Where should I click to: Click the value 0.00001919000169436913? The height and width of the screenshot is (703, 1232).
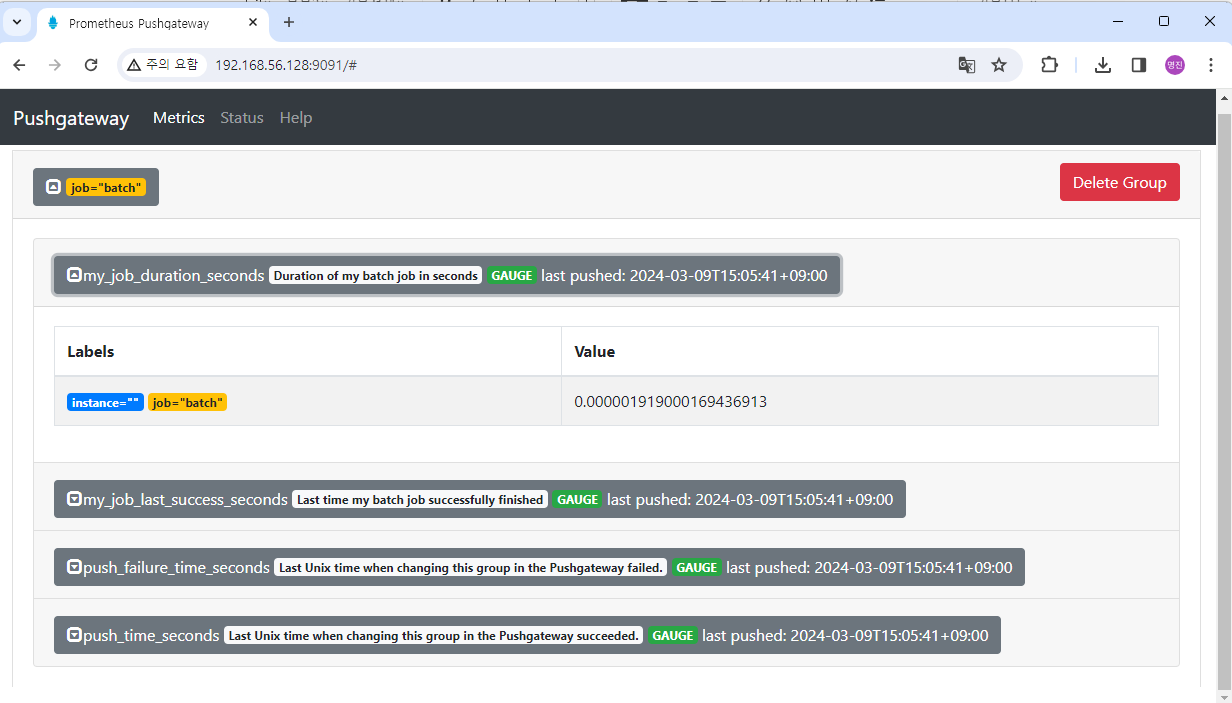pos(670,402)
